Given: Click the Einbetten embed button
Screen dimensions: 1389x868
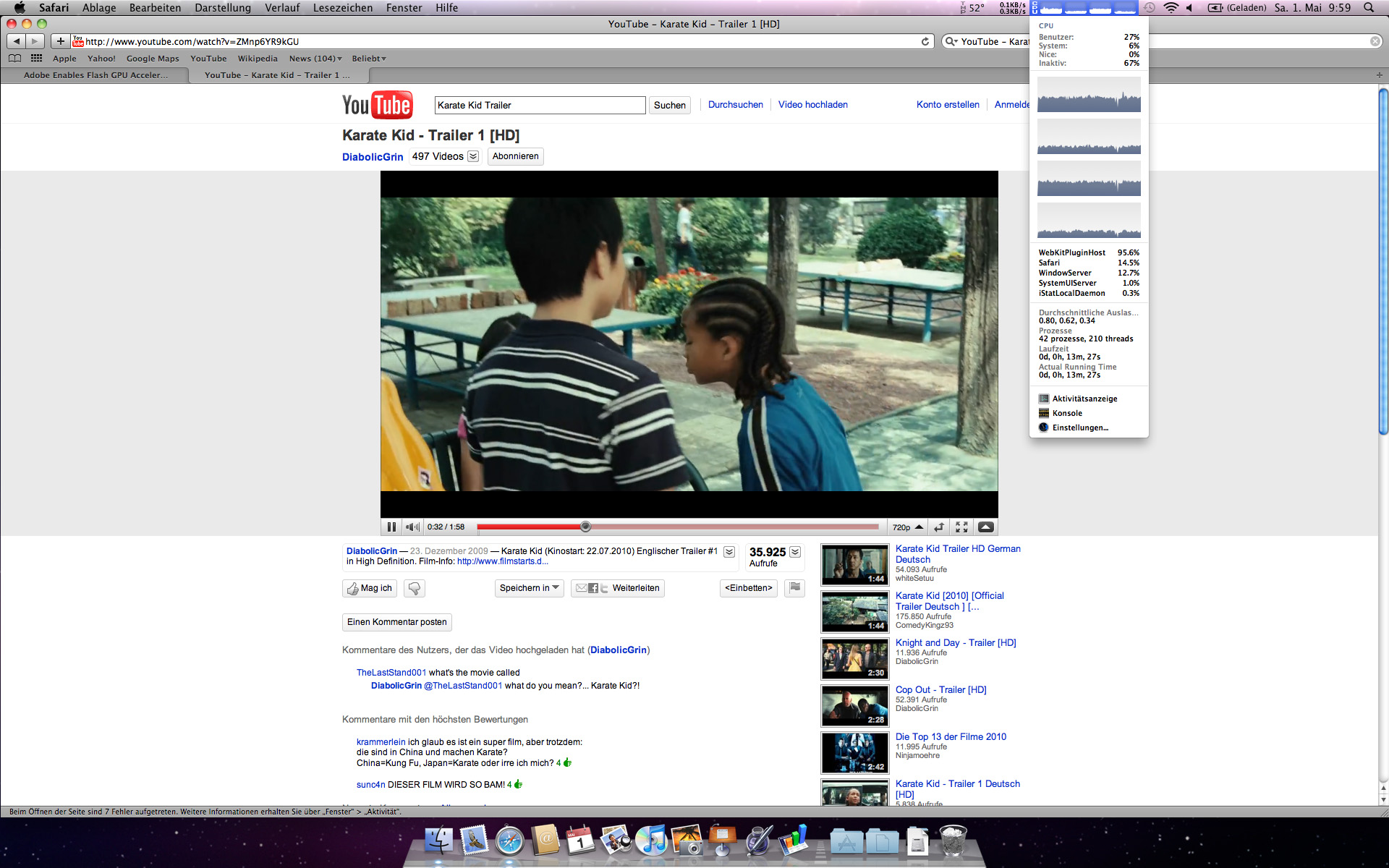Looking at the screenshot, I should click(749, 588).
